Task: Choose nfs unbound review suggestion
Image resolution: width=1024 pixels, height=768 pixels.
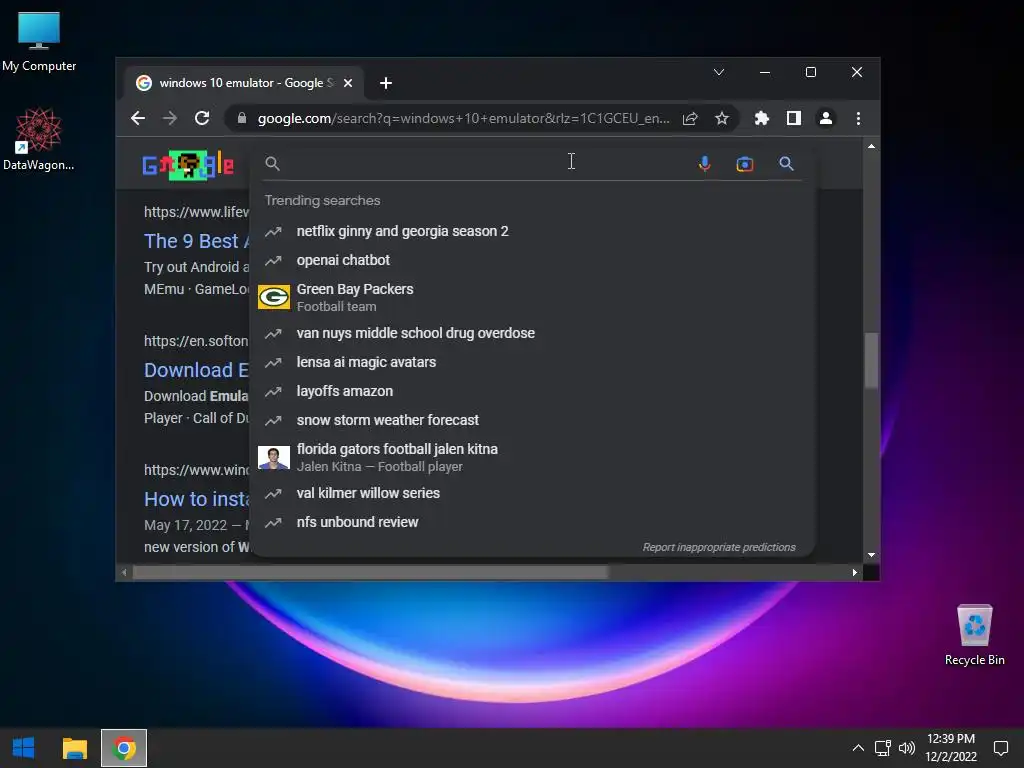Action: tap(532, 522)
